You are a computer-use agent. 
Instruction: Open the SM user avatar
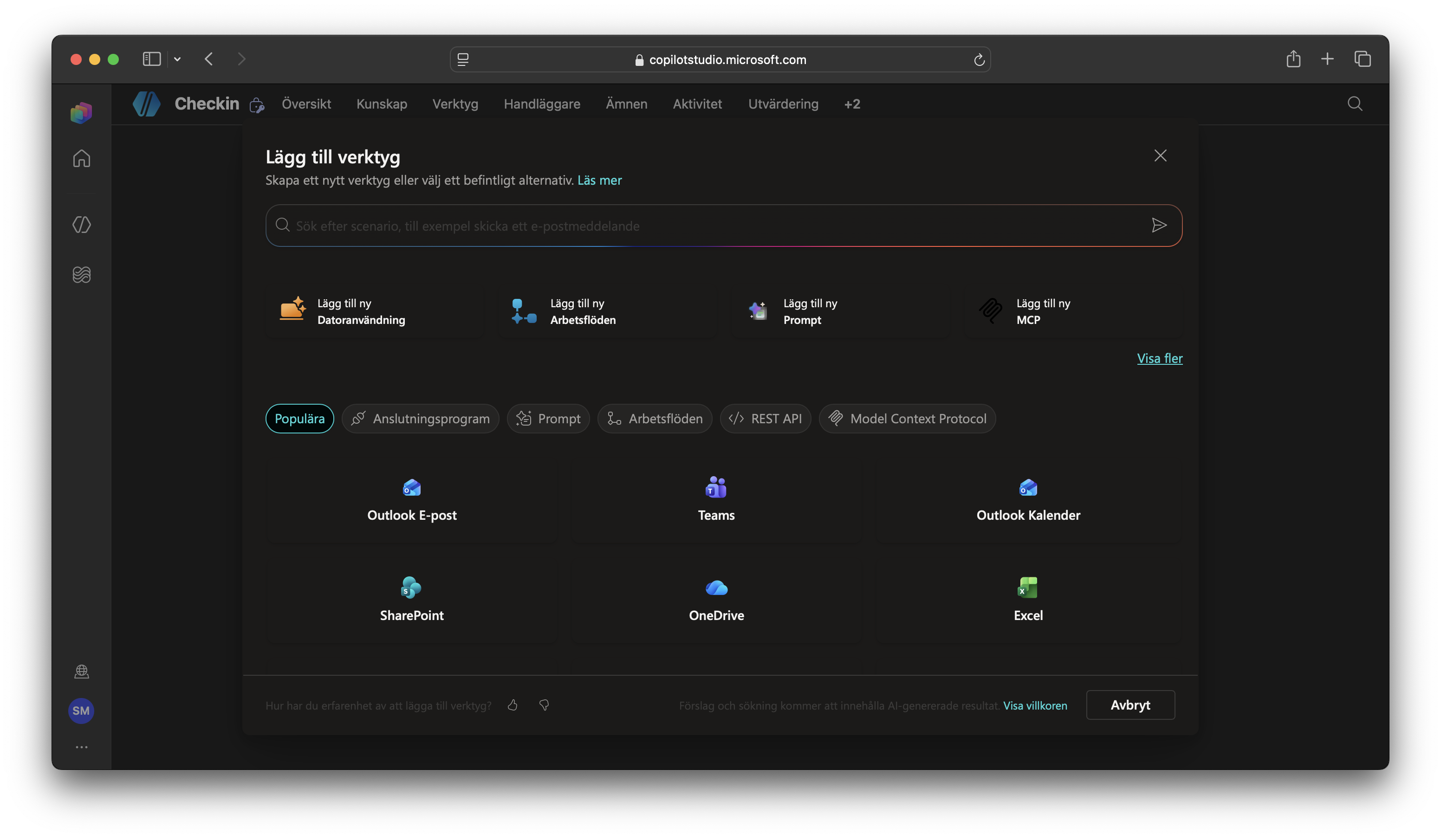[81, 711]
